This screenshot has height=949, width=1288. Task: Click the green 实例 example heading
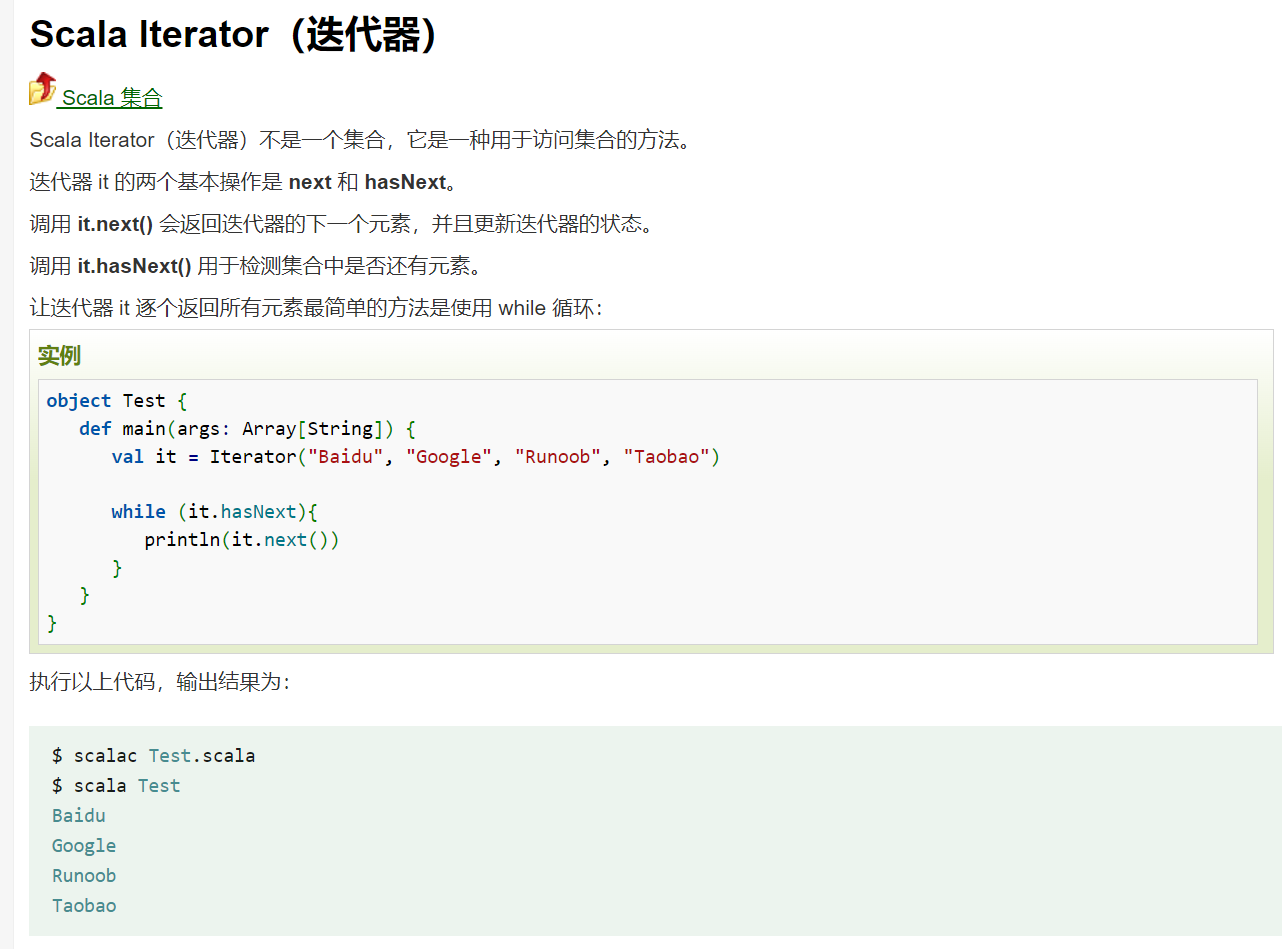click(59, 355)
